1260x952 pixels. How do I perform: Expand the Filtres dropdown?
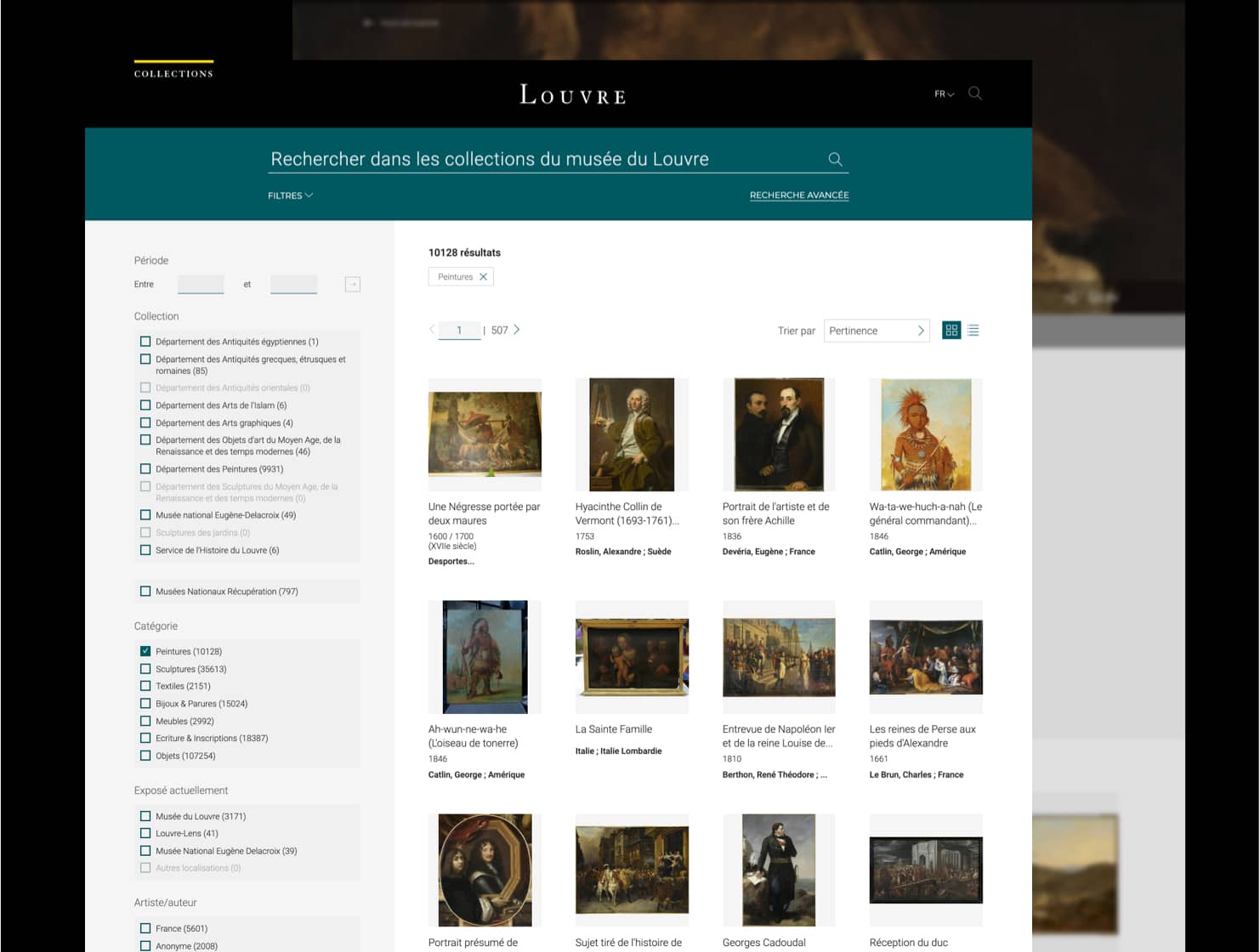point(290,195)
